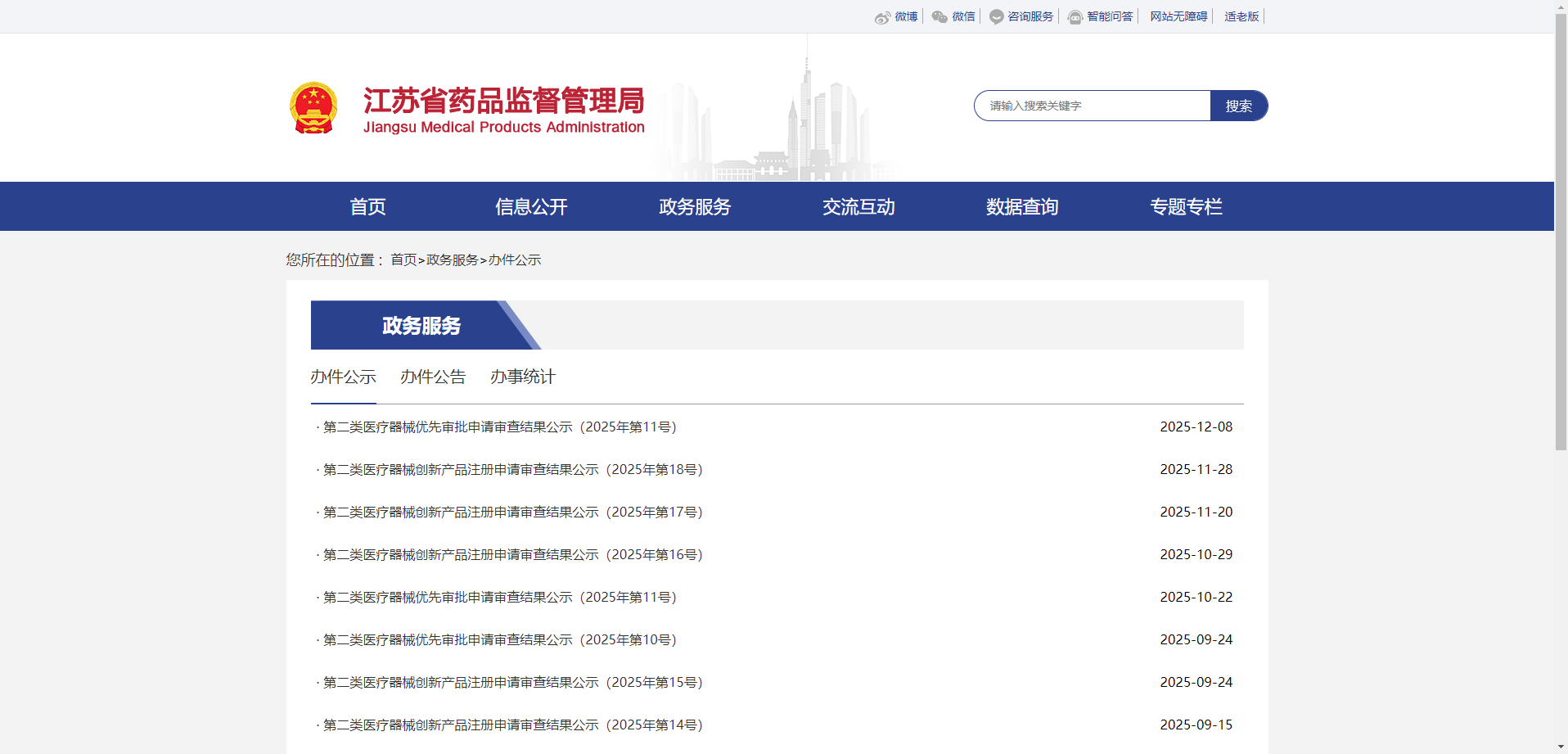This screenshot has width=1568, height=754.
Task: Go to 首页 in the navigation bar
Action: tap(368, 206)
